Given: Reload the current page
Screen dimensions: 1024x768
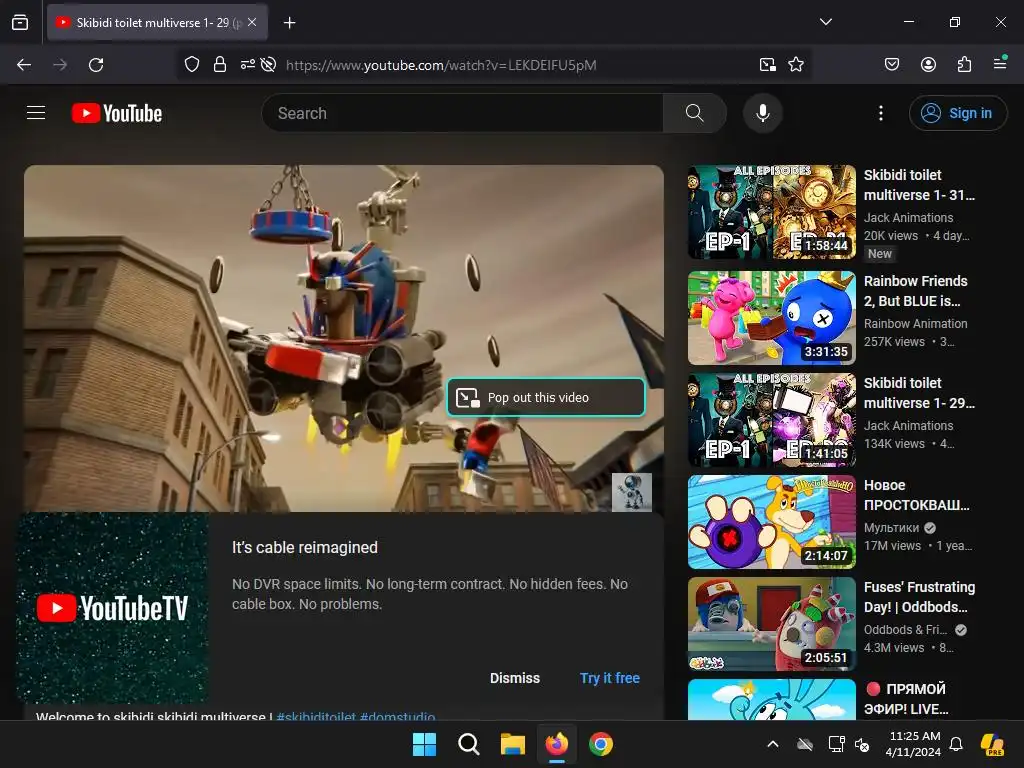Looking at the screenshot, I should pyautogui.click(x=96, y=65).
